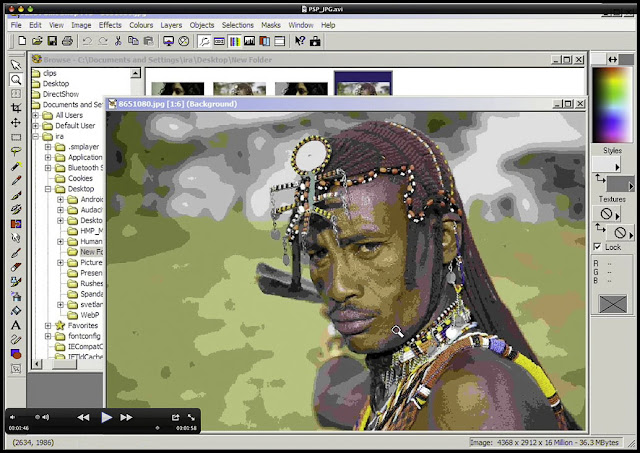The image size is (640, 453).
Task: Open the Colours menu
Action: click(x=141, y=25)
